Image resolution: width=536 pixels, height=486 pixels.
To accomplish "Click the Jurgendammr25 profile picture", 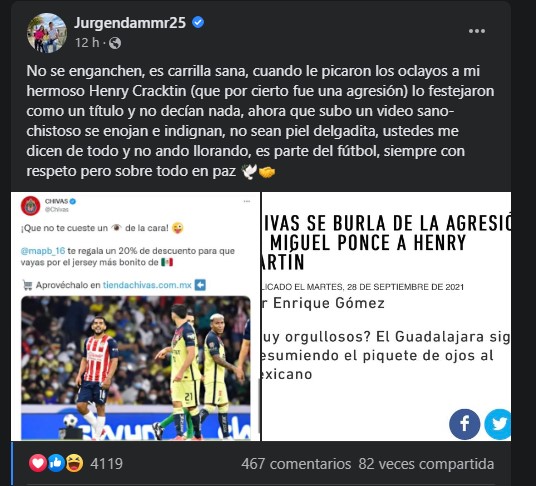I will [x=47, y=33].
